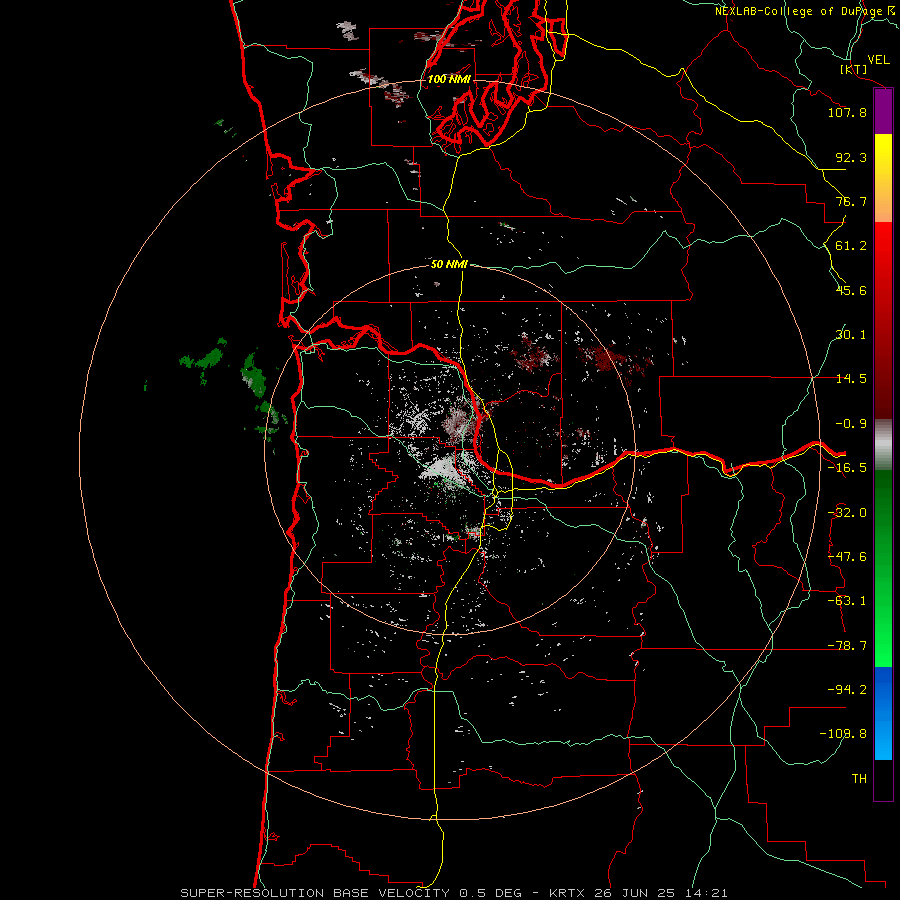Select the 76.7 scale value
The height and width of the screenshot is (900, 900).
point(851,201)
